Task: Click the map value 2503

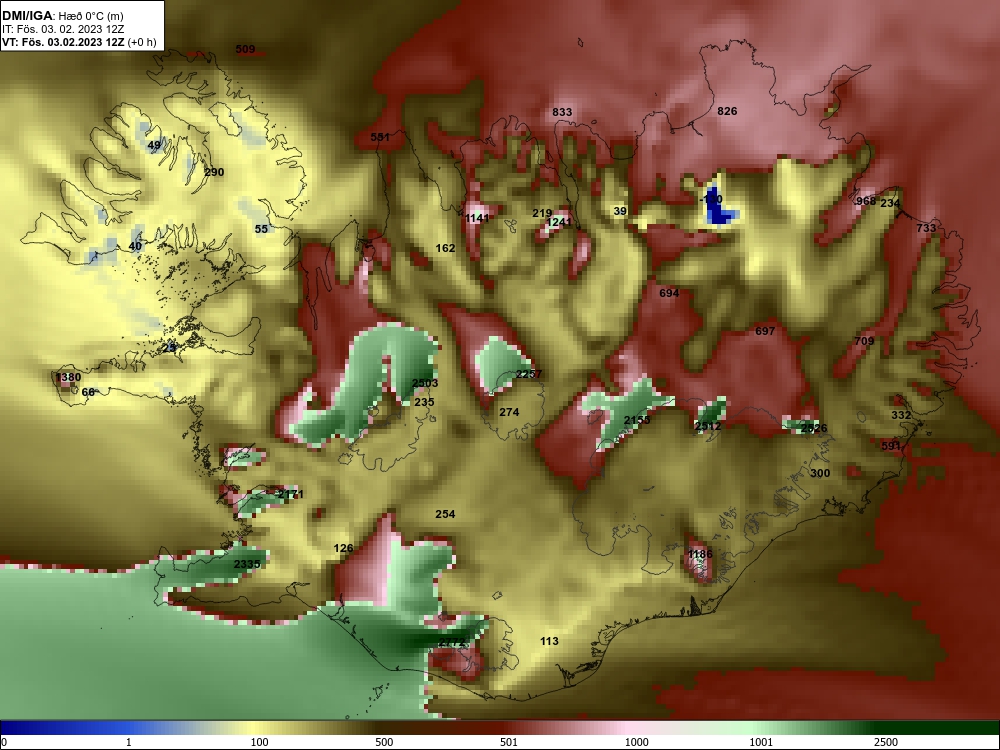Action: click(x=425, y=383)
